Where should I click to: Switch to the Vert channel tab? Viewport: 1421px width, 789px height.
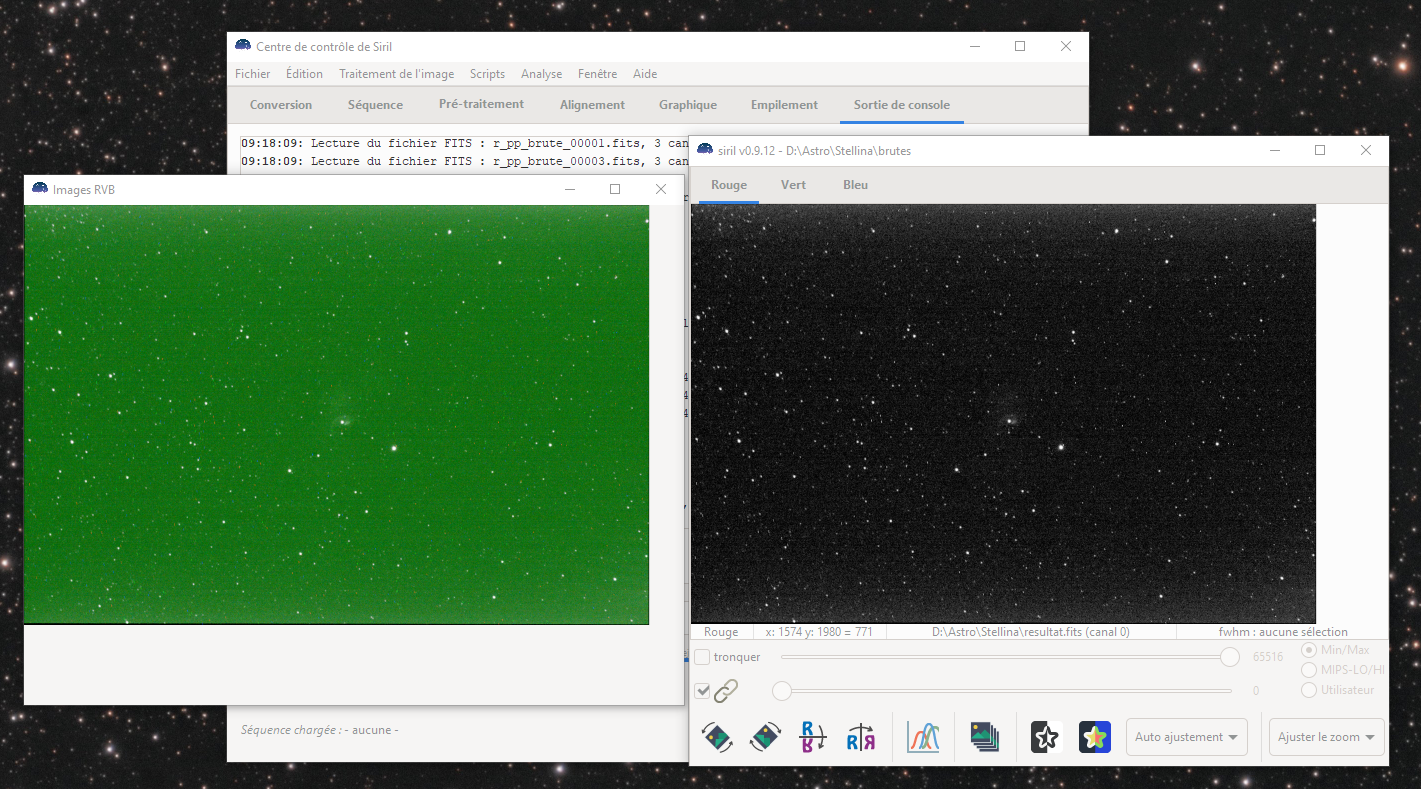click(x=793, y=185)
